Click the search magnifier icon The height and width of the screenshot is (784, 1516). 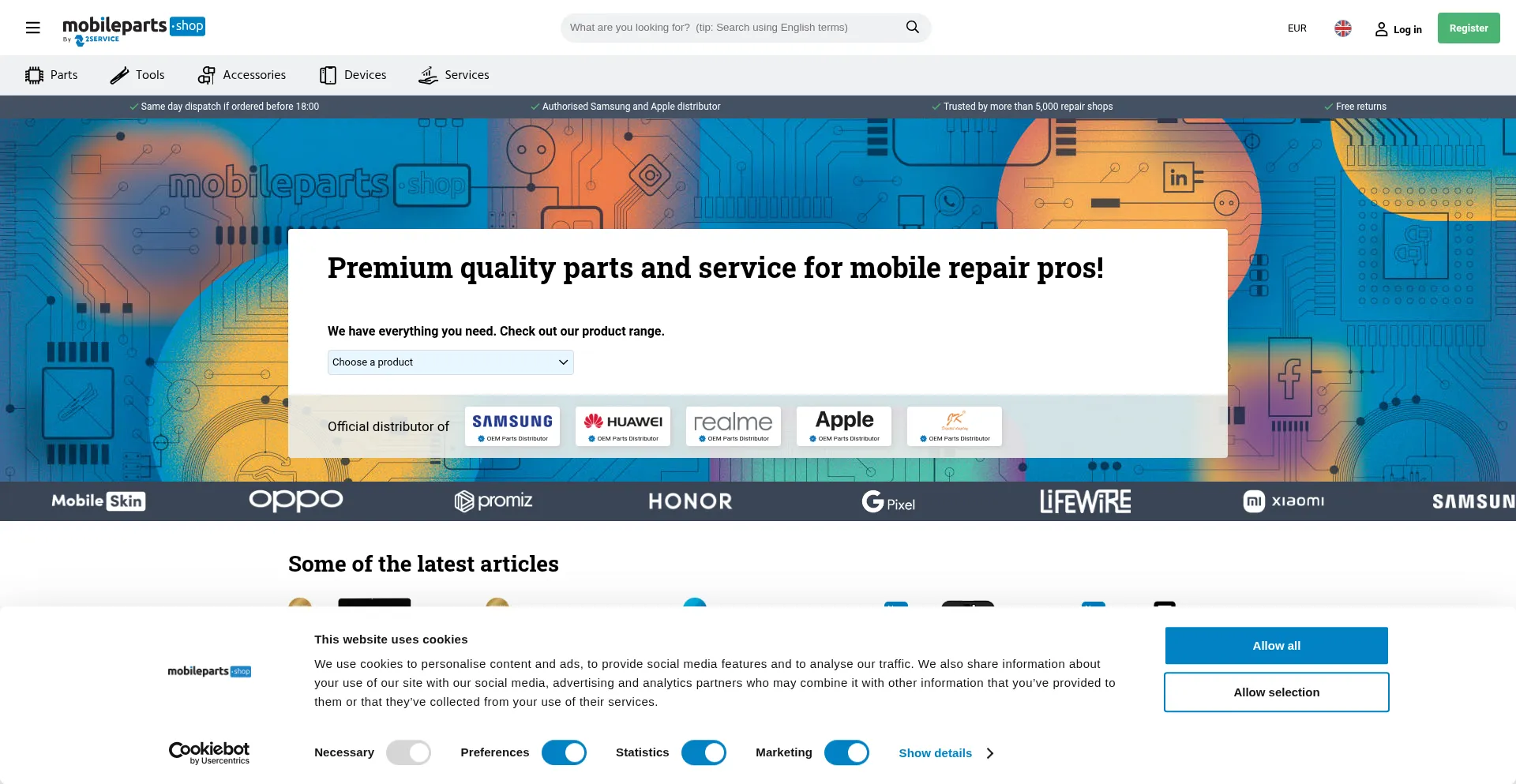pos(913,27)
